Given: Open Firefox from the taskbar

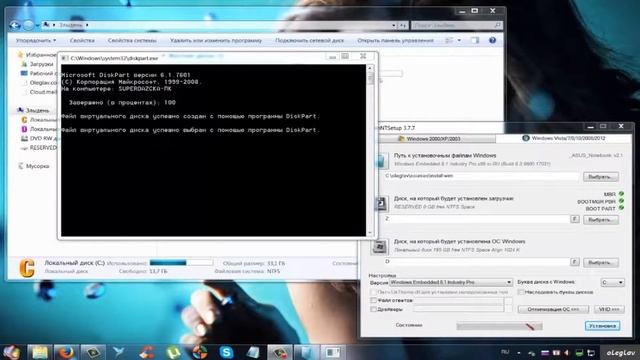Looking at the screenshot, I should click(67, 352).
